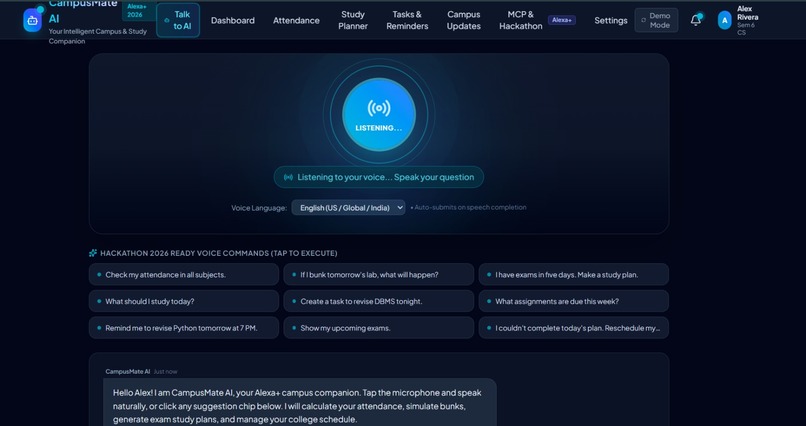Switch to Talk to AI tab
806x426 pixels.
coord(178,20)
